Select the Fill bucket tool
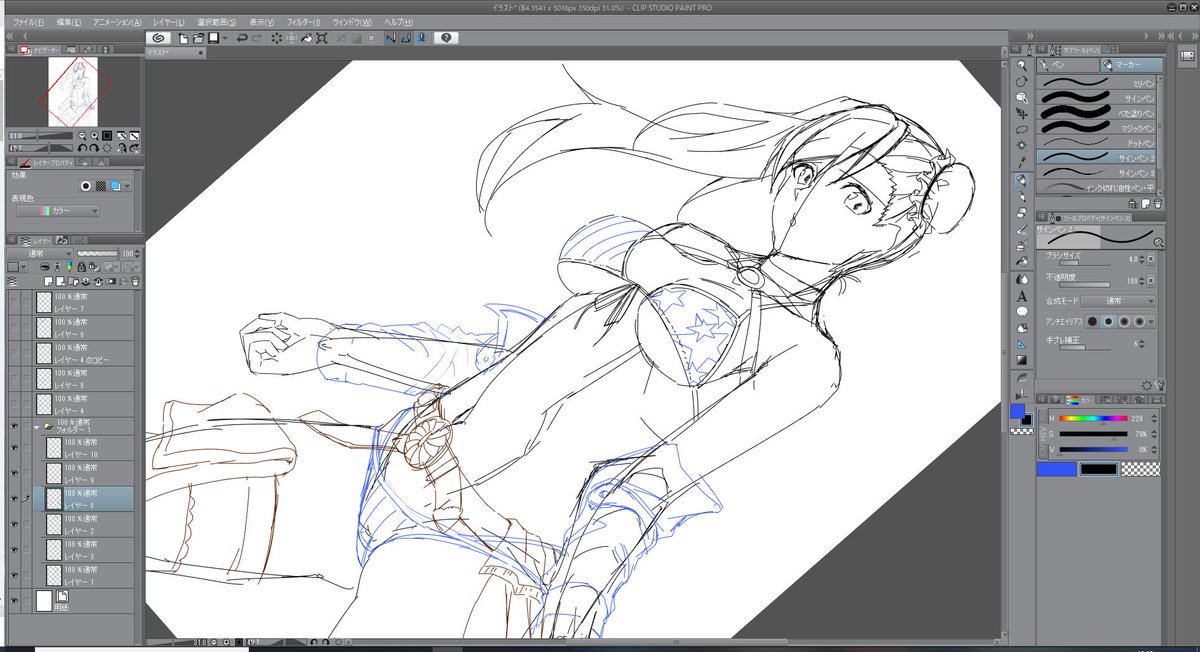Image resolution: width=1200 pixels, height=652 pixels. [1021, 262]
